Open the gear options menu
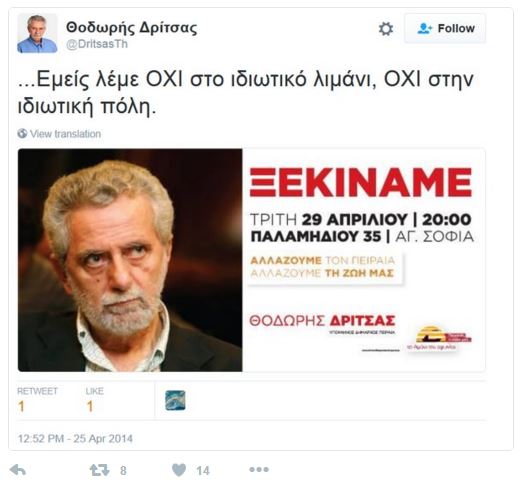525x491 pixels. (x=386, y=29)
